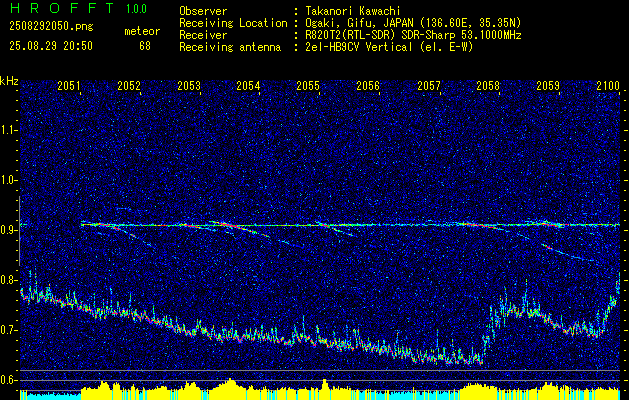Click antenna 2el-HB9CV Vertical text

coord(389,47)
